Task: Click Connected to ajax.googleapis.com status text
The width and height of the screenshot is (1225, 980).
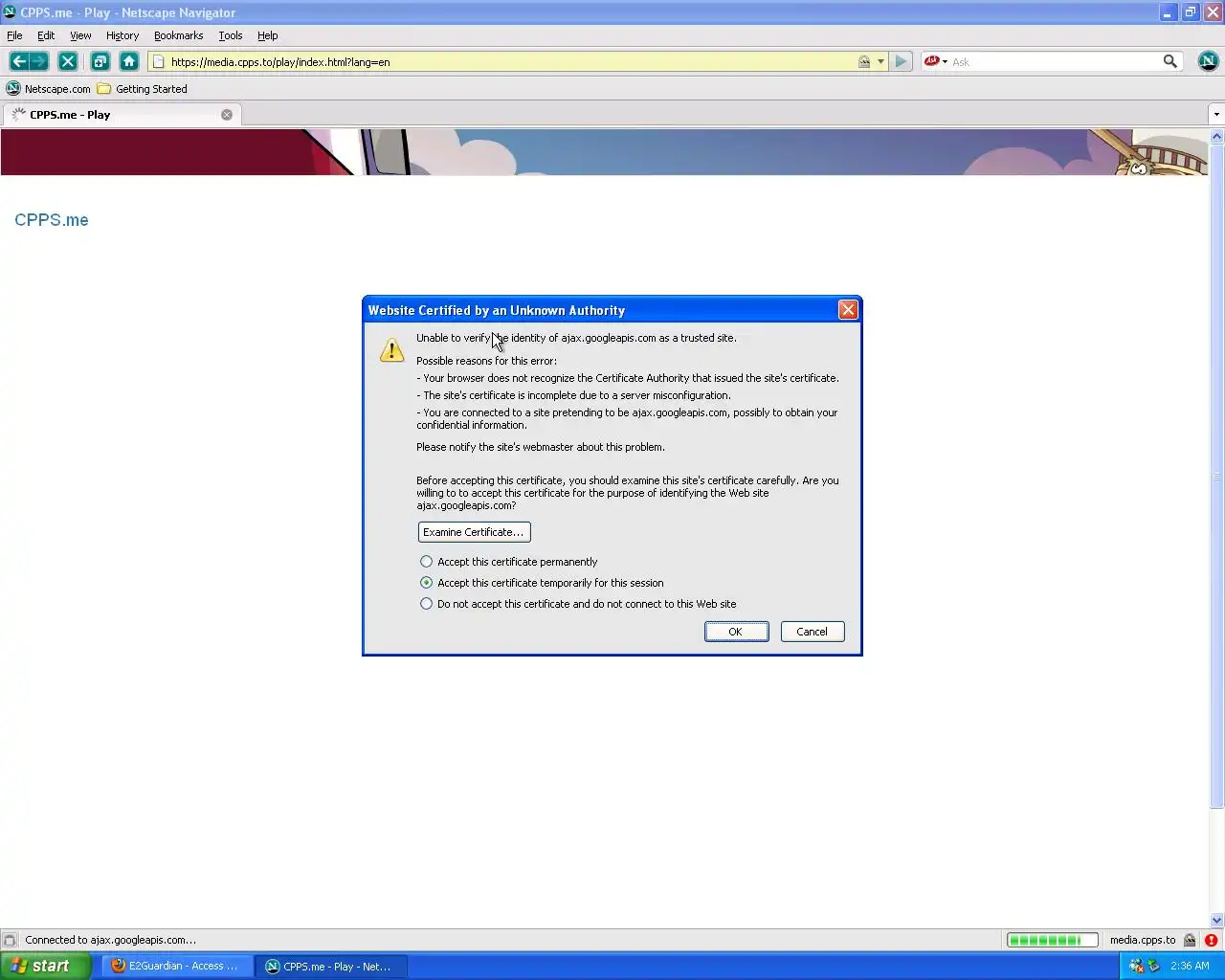Action: (110, 940)
